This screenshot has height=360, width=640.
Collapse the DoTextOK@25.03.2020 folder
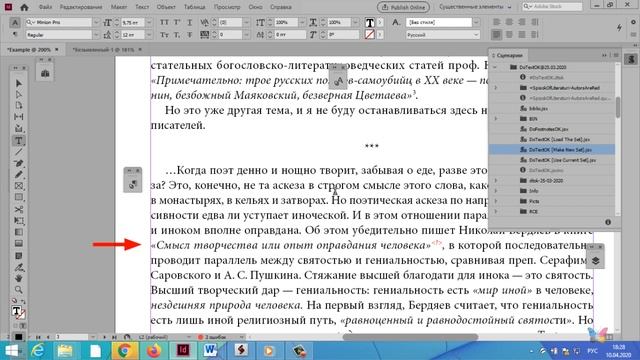click(x=495, y=67)
